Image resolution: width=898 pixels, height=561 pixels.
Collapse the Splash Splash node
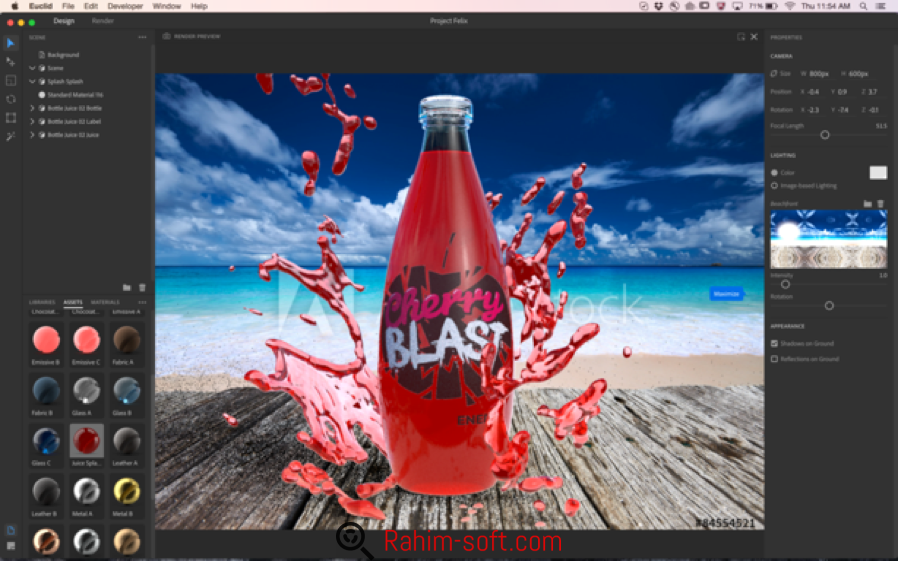(32, 81)
